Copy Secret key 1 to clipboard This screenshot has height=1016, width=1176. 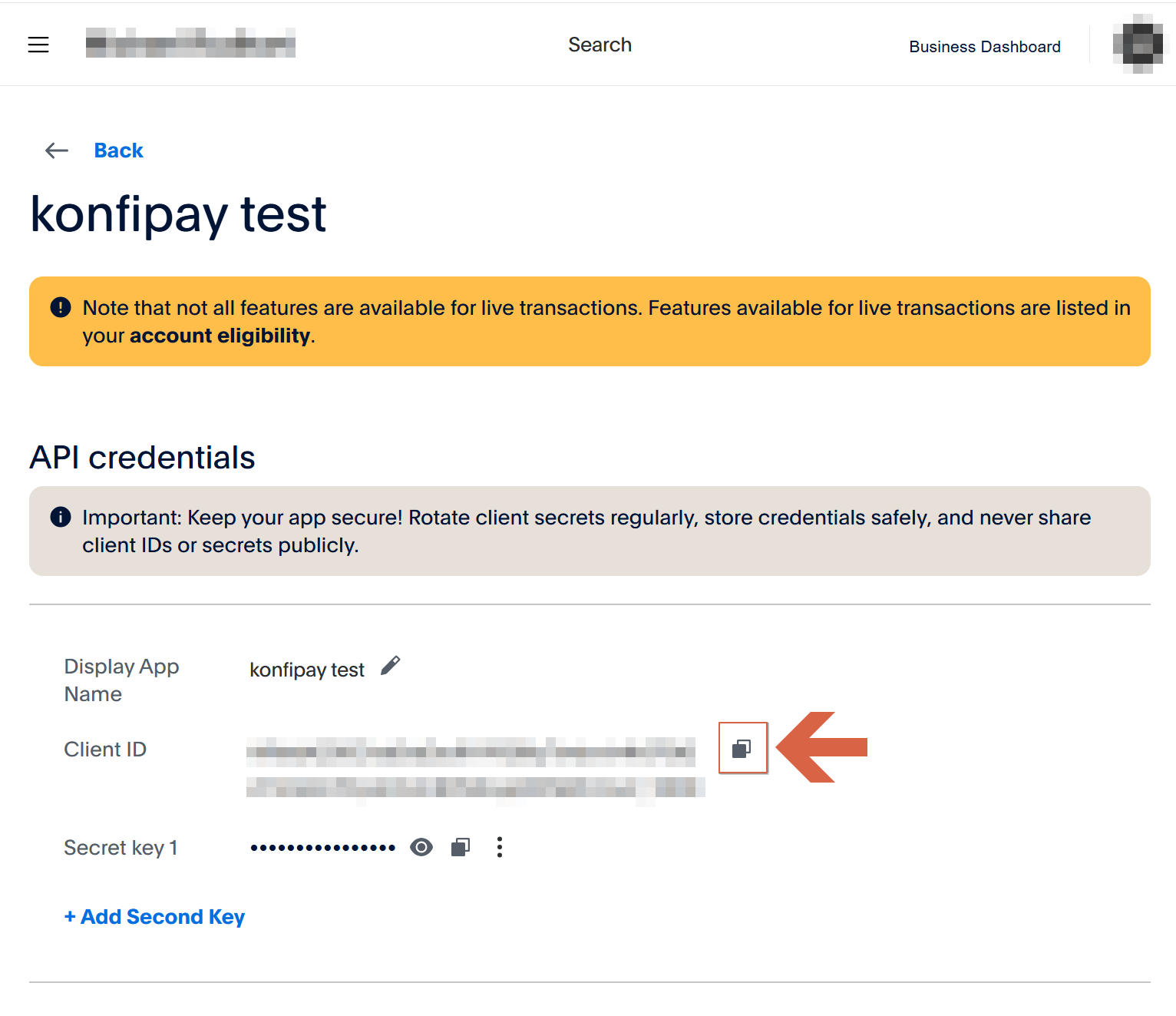[461, 847]
